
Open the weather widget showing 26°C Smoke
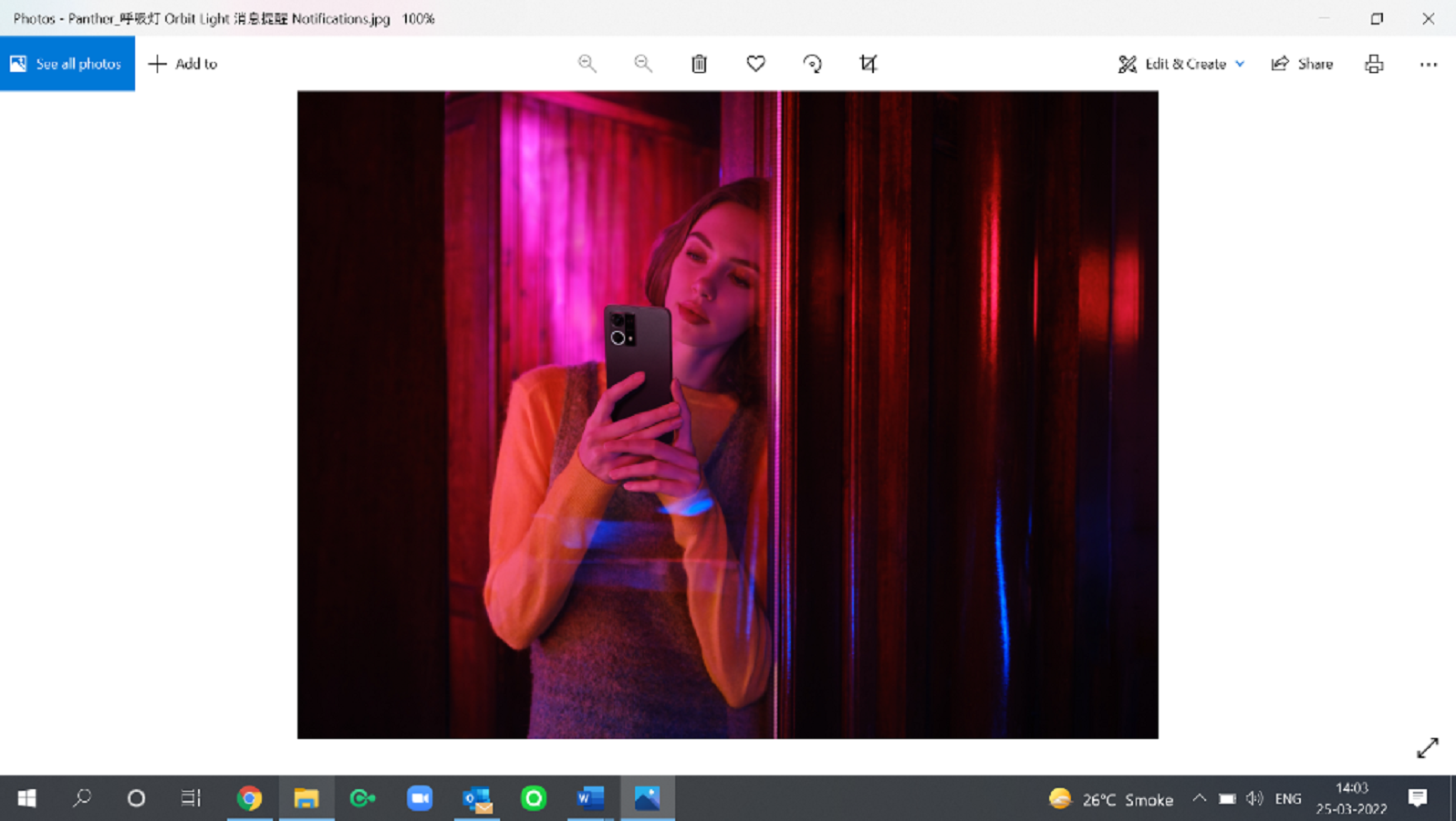[x=1111, y=799]
